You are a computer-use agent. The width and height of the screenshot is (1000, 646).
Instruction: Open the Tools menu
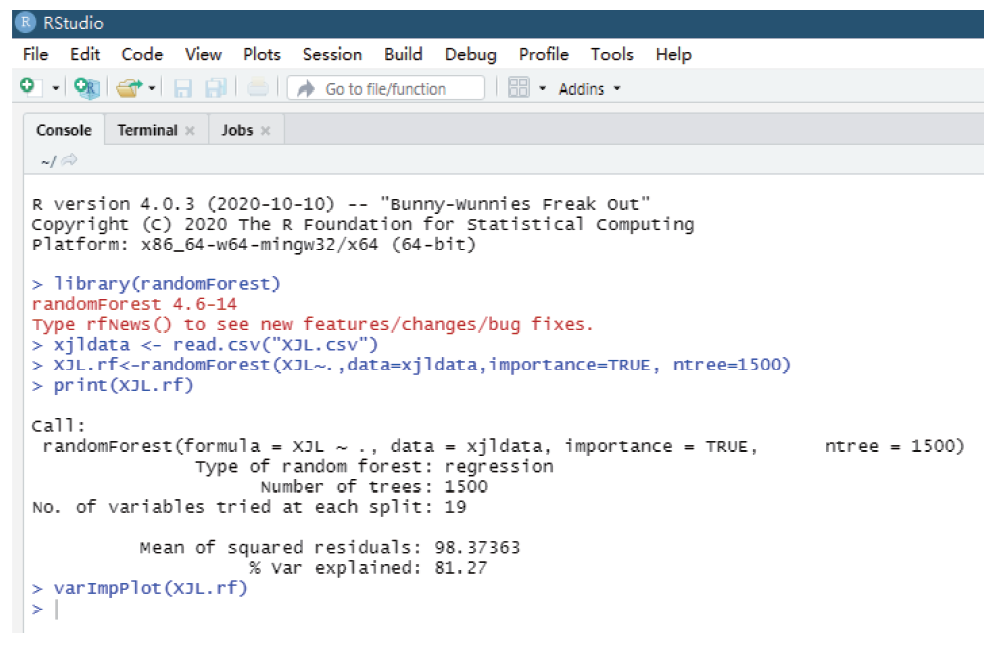(x=612, y=55)
